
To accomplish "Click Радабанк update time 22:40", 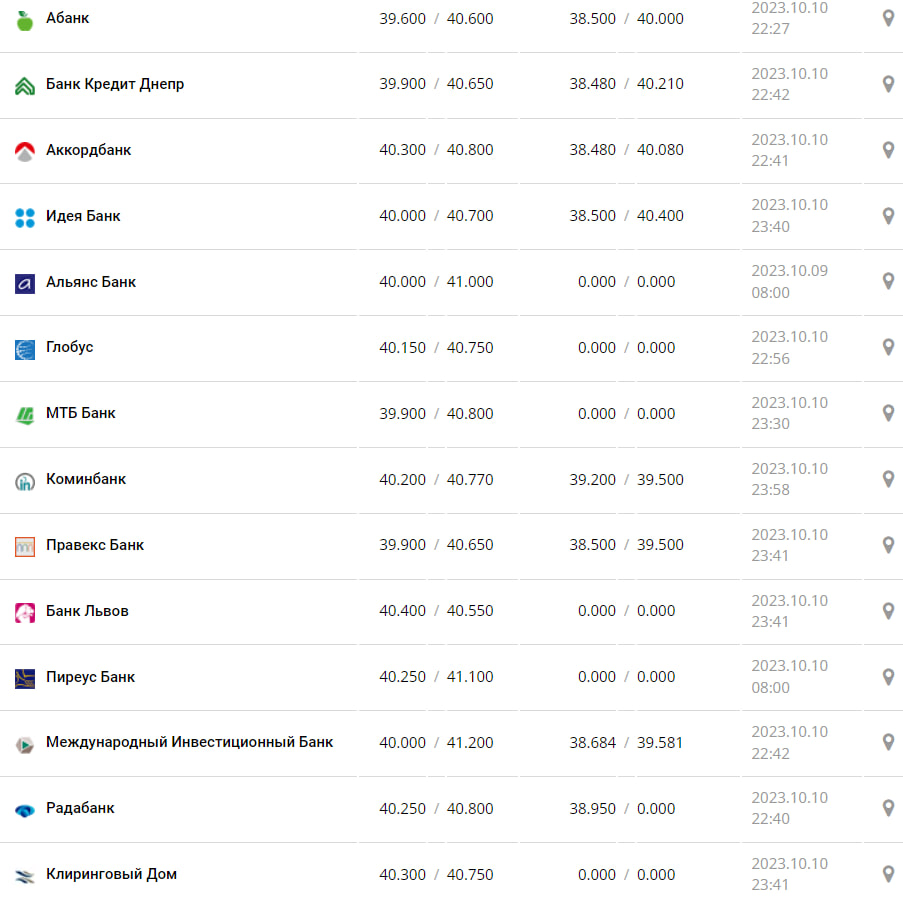I will pos(770,819).
